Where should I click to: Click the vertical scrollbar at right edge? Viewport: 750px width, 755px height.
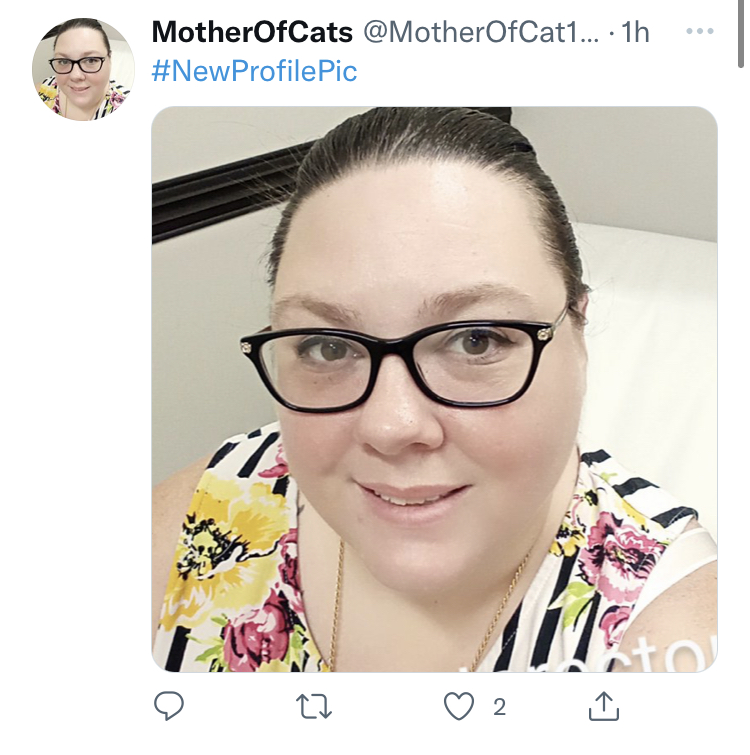coord(740,34)
